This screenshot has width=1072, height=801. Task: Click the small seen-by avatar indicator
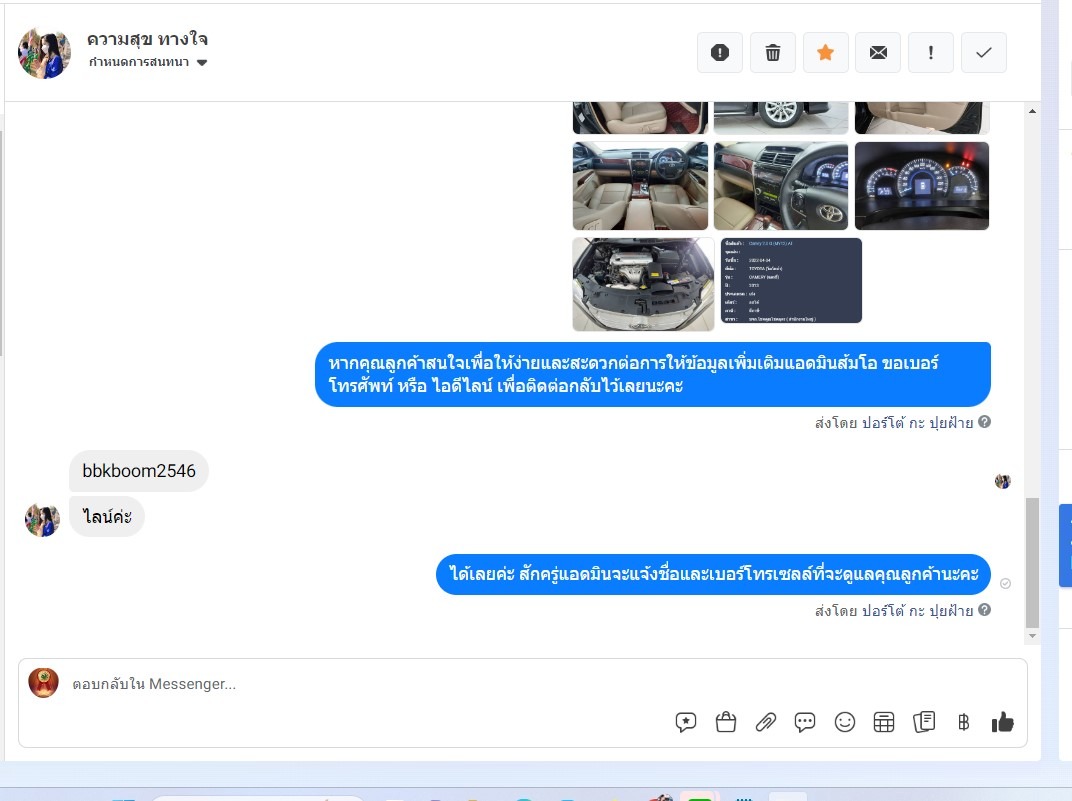pos(1002,481)
